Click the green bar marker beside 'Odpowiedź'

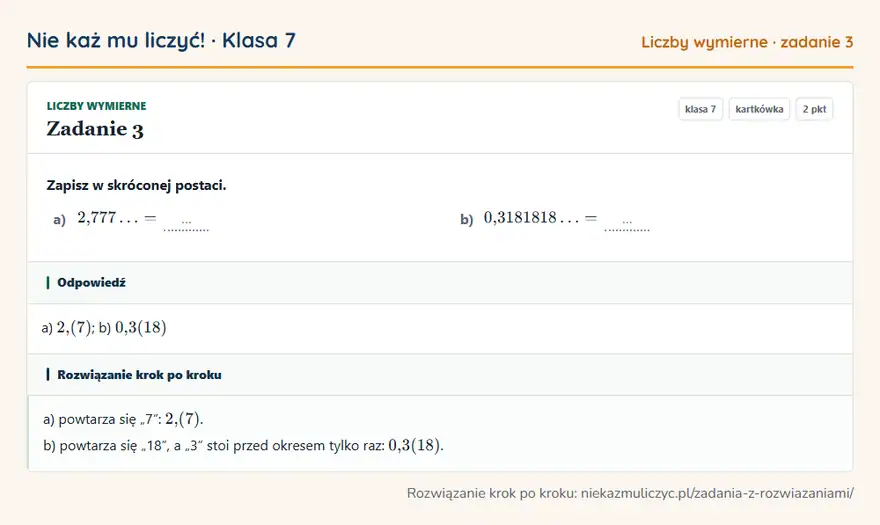point(48,282)
